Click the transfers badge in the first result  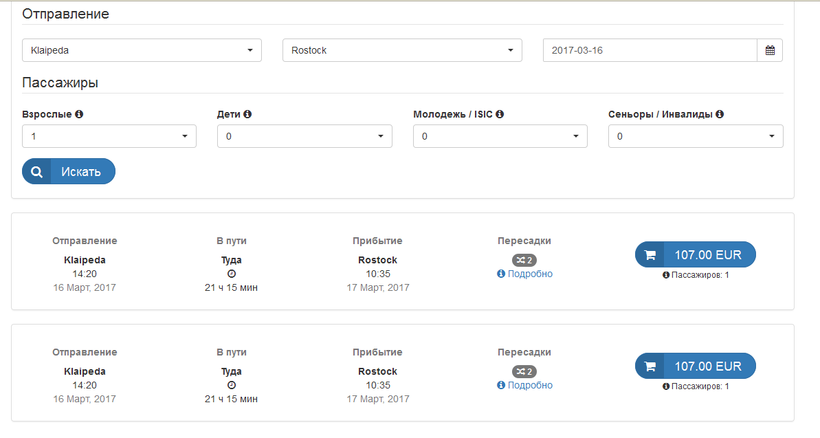[524, 260]
